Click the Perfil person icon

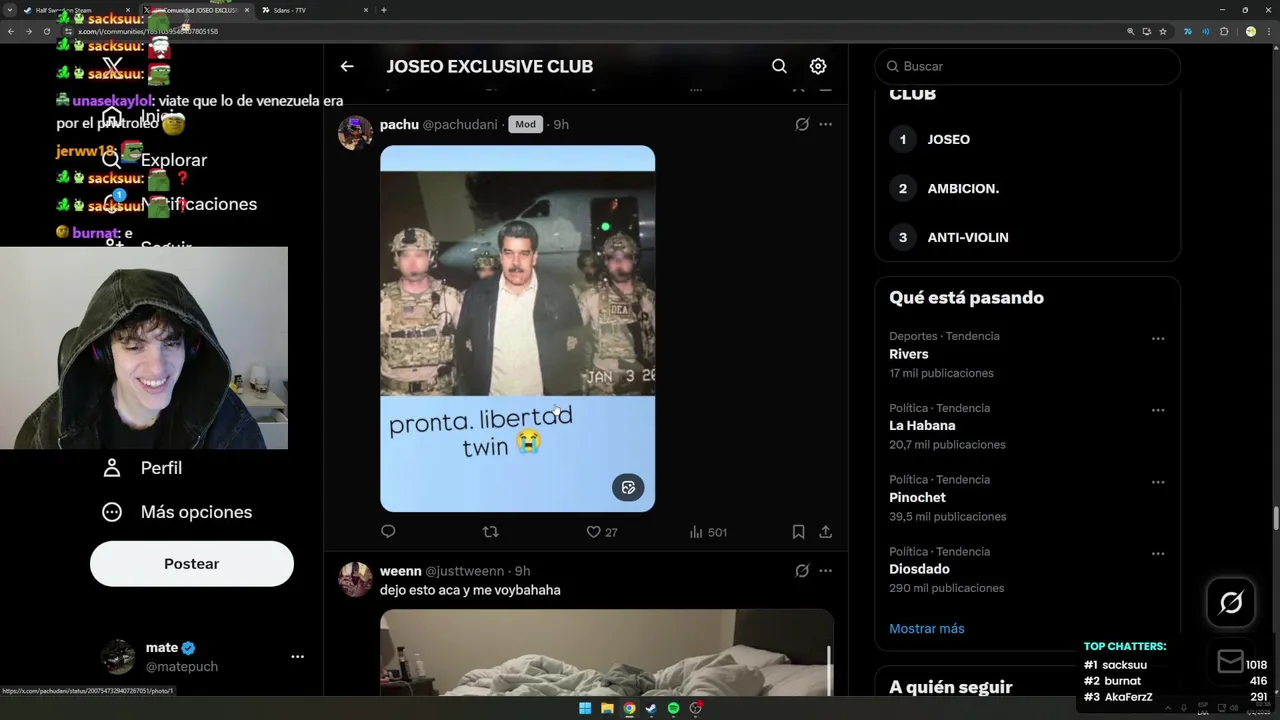click(112, 468)
